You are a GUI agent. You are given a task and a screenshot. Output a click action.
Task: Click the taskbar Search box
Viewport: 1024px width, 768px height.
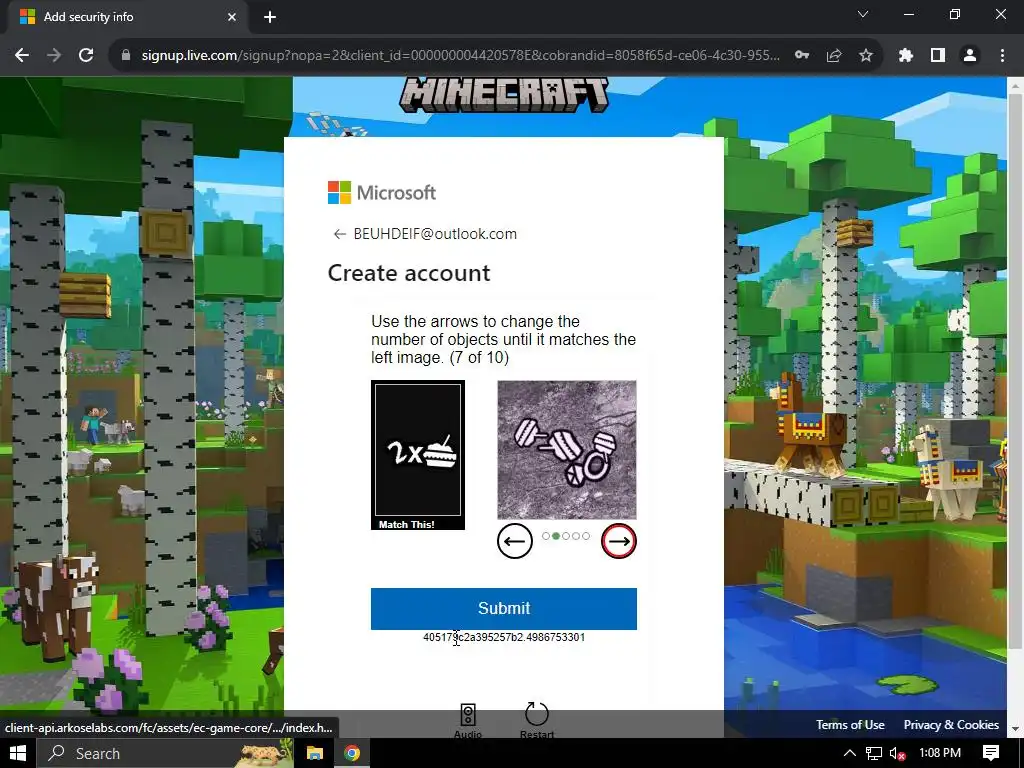165,753
